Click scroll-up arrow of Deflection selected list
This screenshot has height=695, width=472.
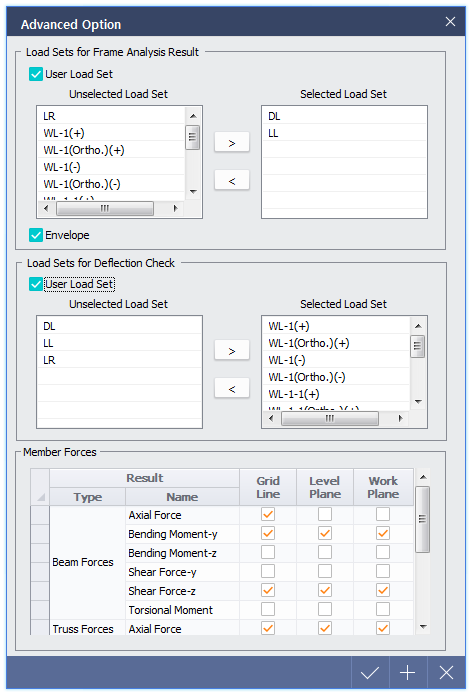(x=418, y=326)
